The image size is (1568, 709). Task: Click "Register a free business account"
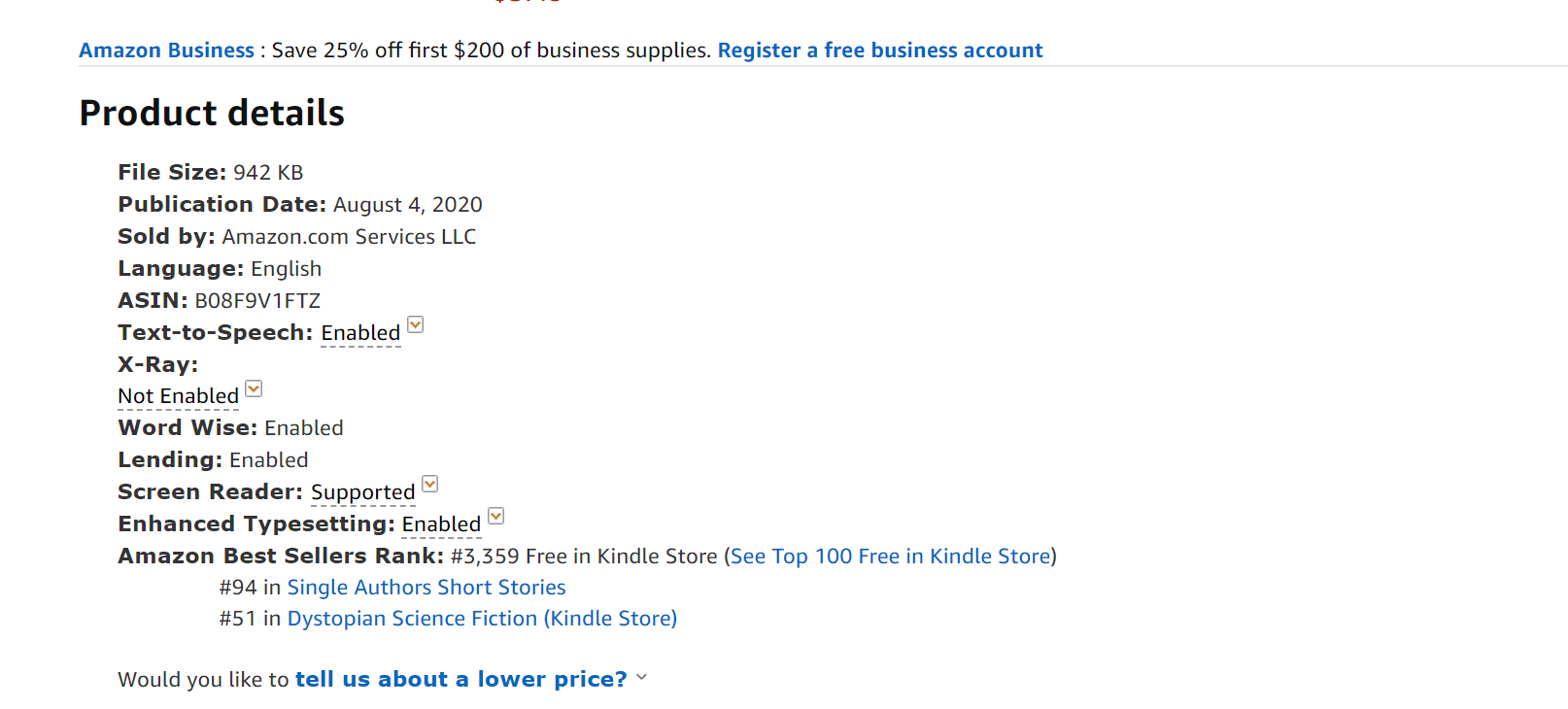(x=879, y=51)
